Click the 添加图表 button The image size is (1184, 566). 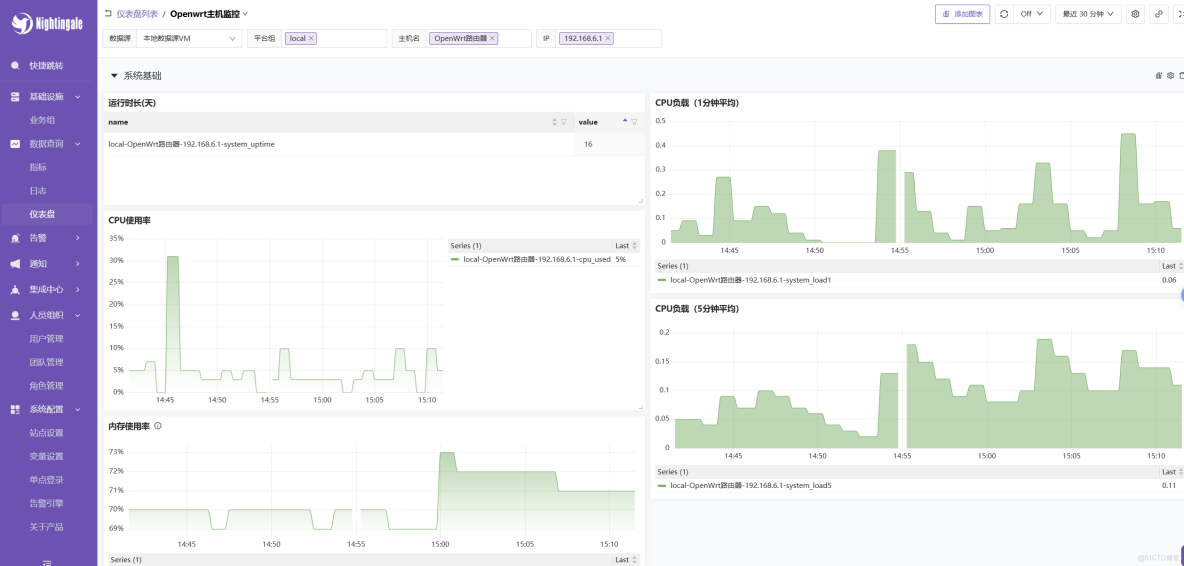click(962, 14)
